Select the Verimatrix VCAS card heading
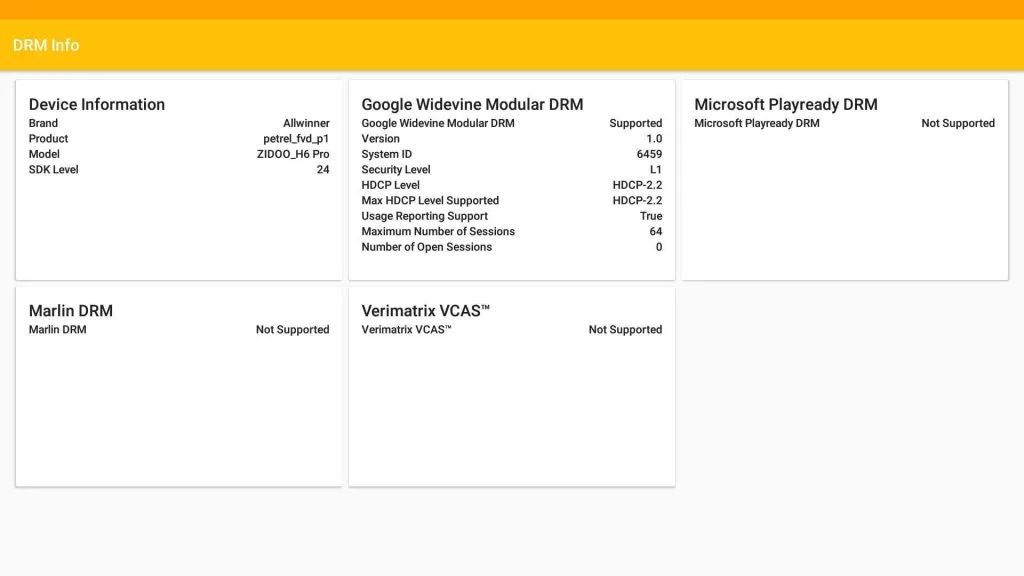This screenshot has width=1024, height=576. point(426,310)
